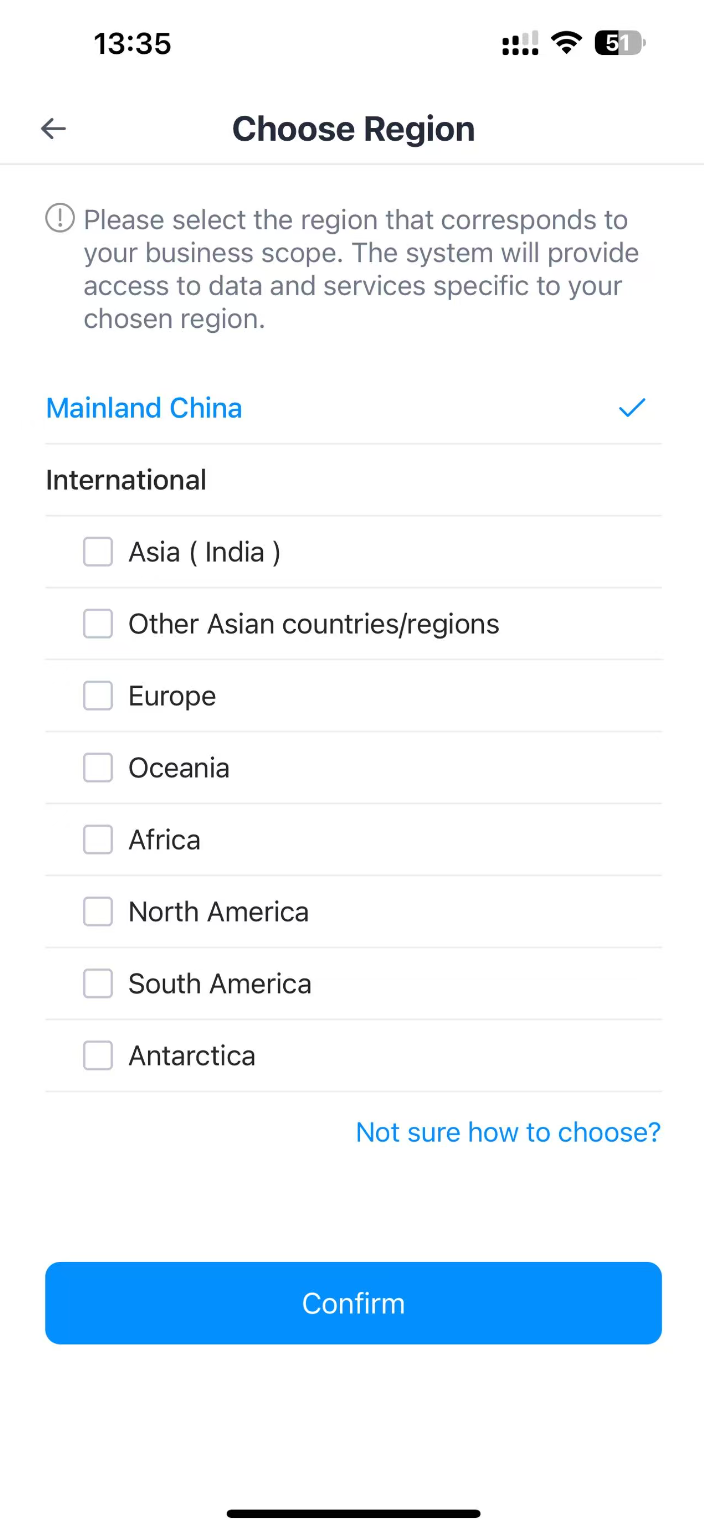Click the info icon beside instructions
This screenshot has height=1526, width=704.
(60, 218)
